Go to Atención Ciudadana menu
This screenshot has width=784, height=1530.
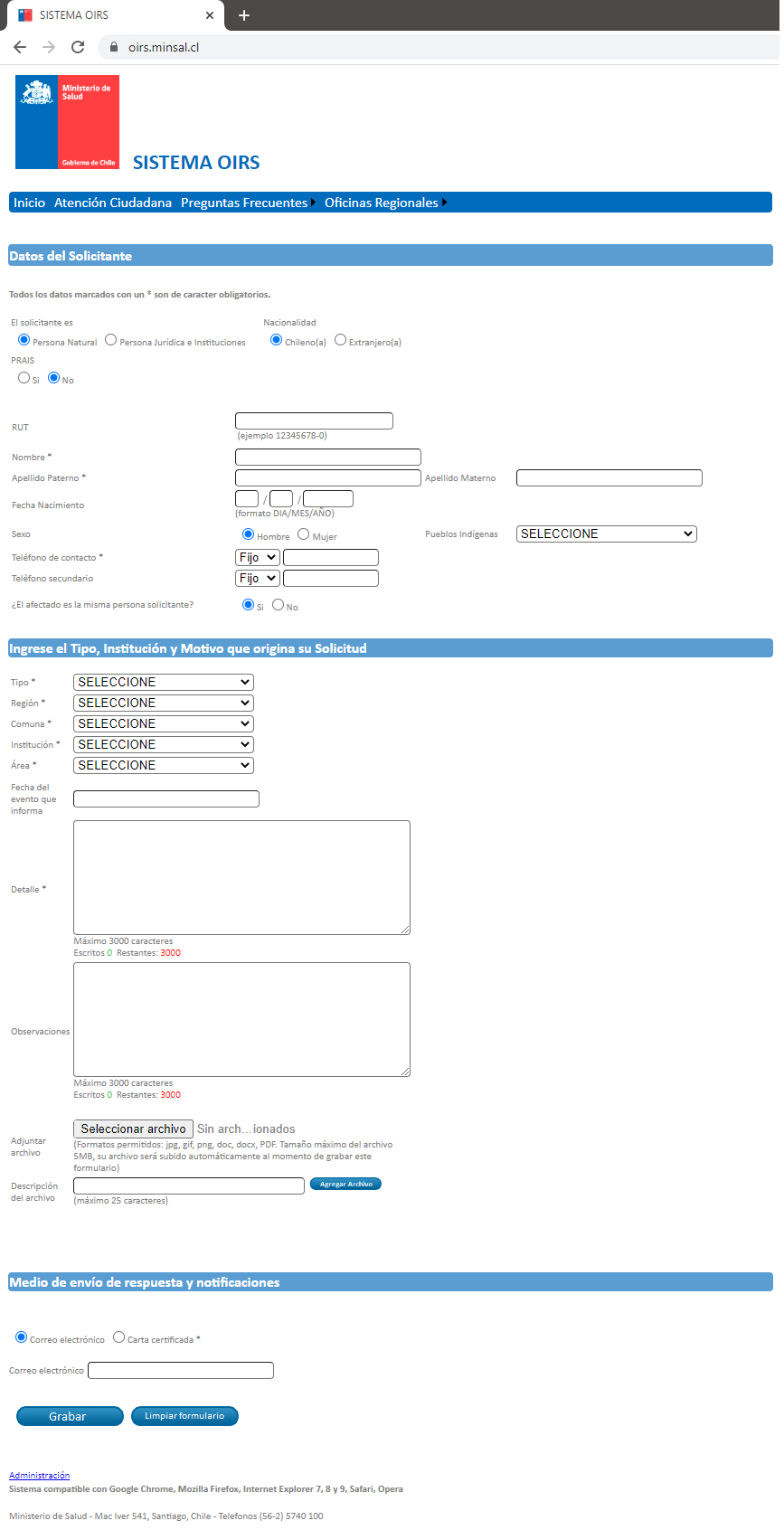tap(113, 203)
